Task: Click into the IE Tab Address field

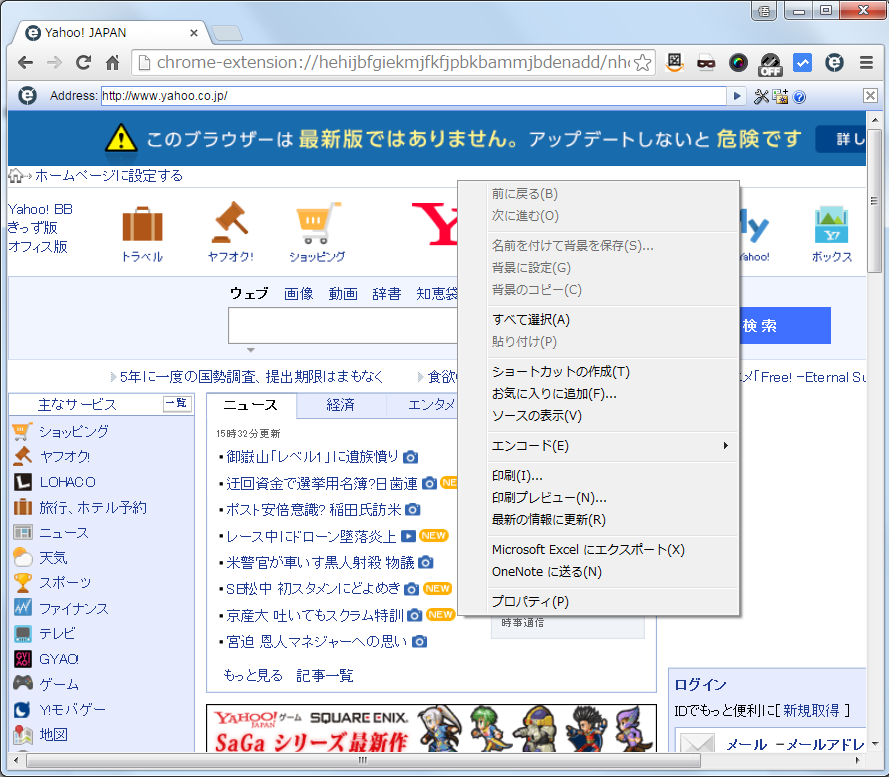Action: [x=413, y=96]
